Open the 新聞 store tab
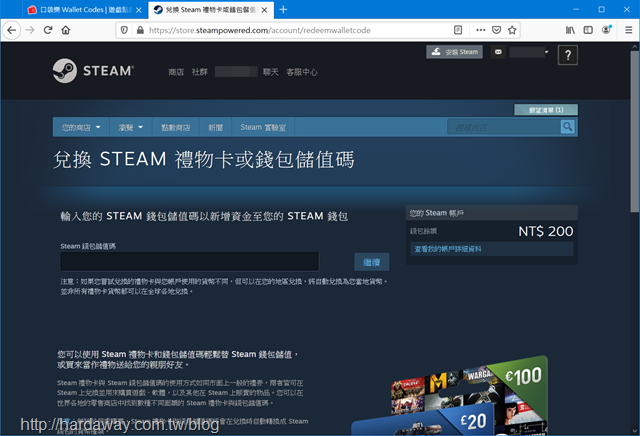The height and width of the screenshot is (436, 640). click(216, 127)
